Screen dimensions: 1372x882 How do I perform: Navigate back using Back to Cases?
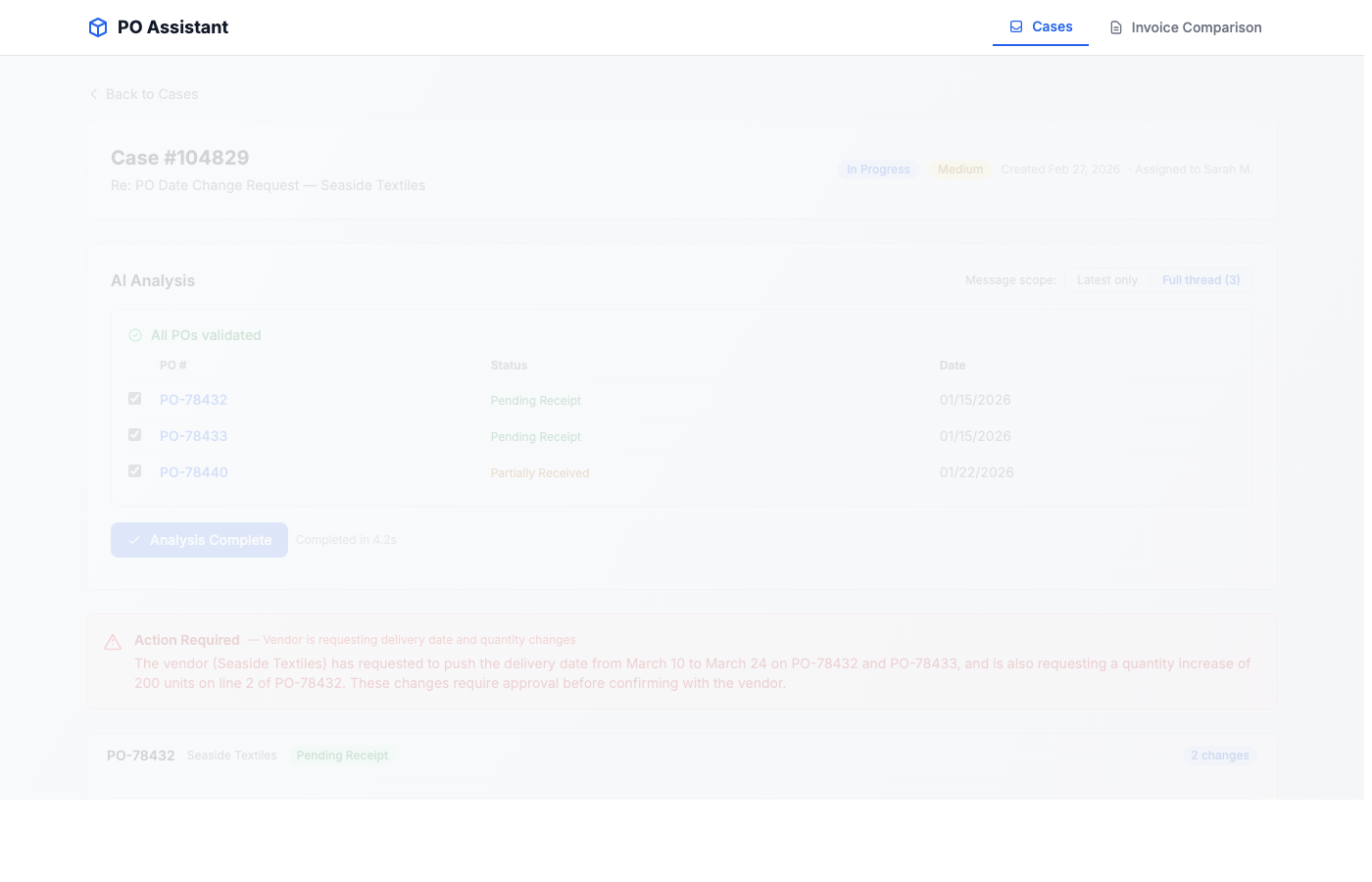(143, 94)
